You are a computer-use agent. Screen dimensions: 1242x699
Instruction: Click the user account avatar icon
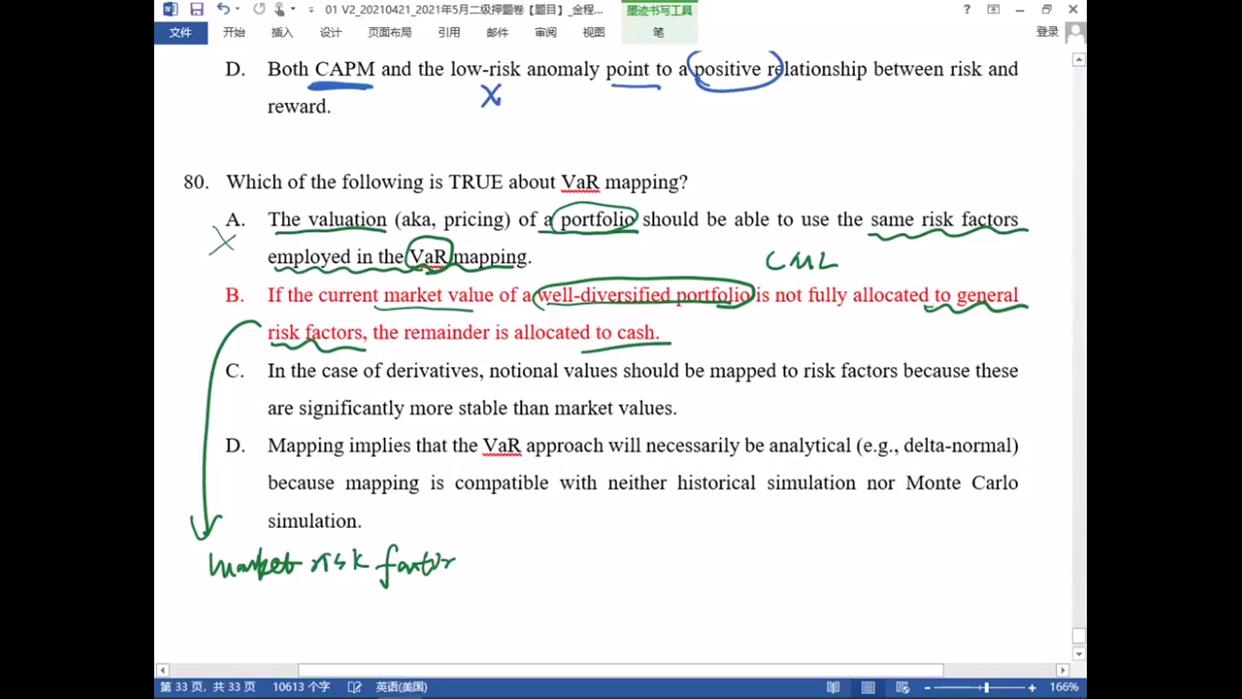[1075, 32]
